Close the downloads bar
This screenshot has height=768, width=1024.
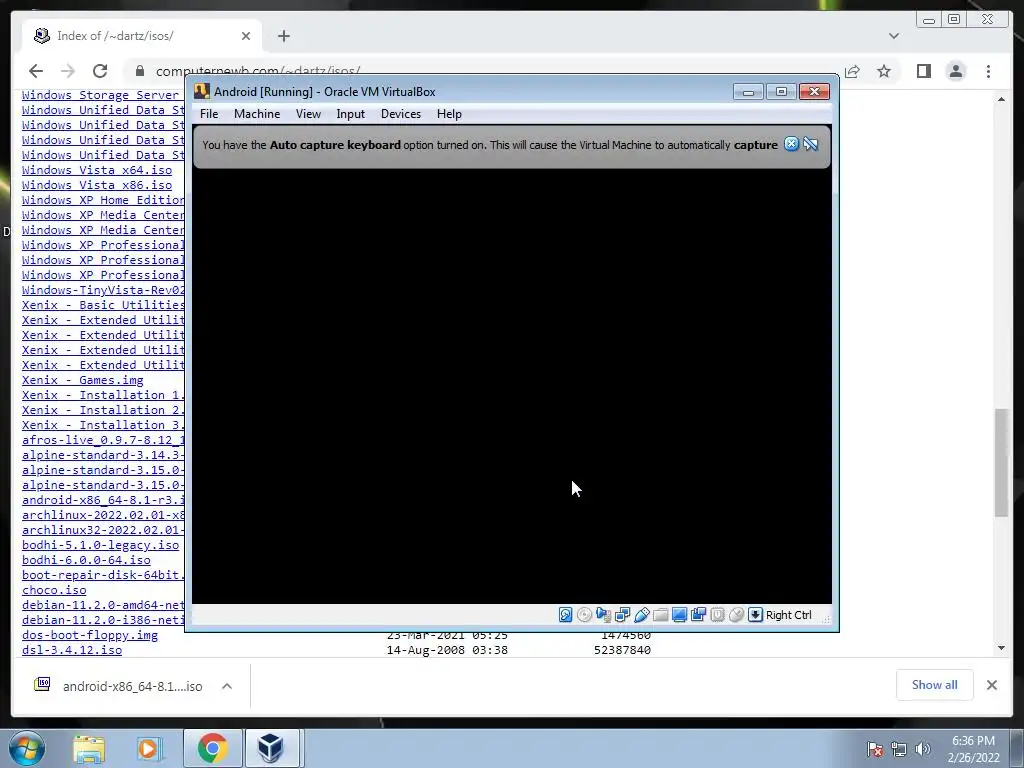[991, 685]
